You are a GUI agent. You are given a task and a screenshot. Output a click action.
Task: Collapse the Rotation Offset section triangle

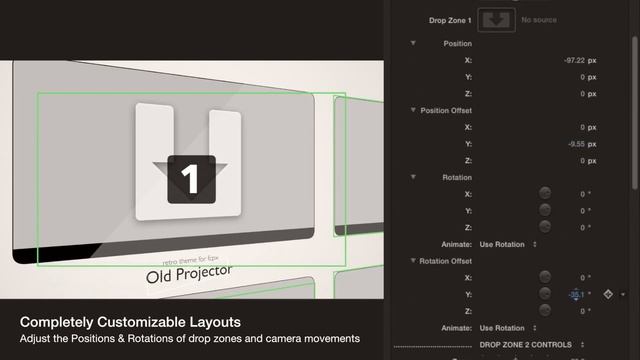[413, 260]
